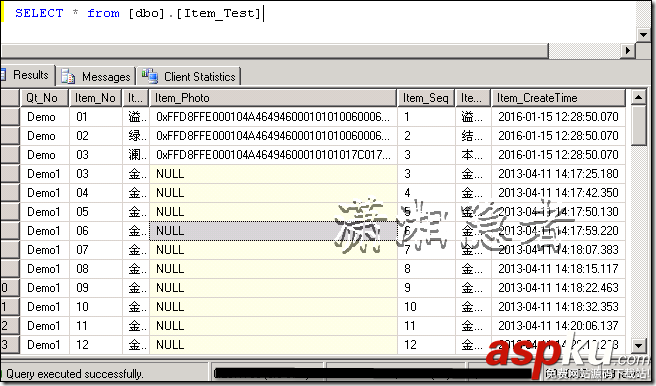
Task: Select the highlighted NULL cell in row 06
Action: coord(273,231)
